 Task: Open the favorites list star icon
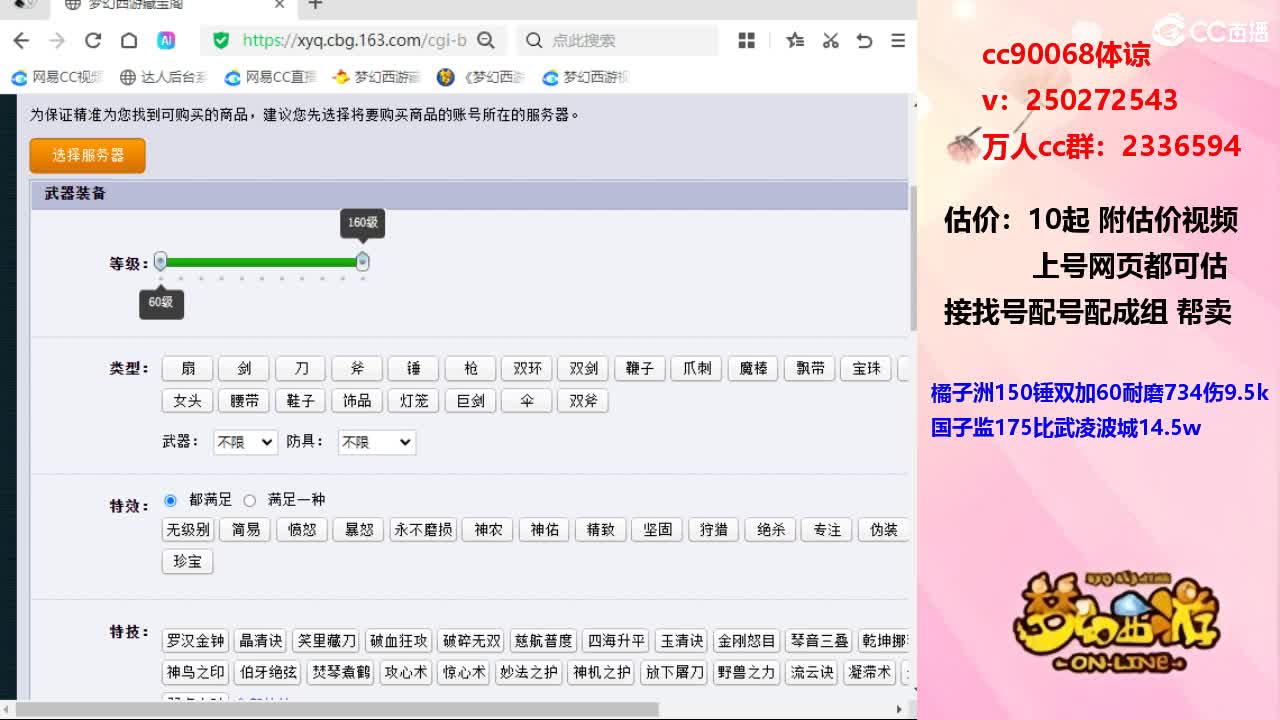pyautogui.click(x=795, y=40)
